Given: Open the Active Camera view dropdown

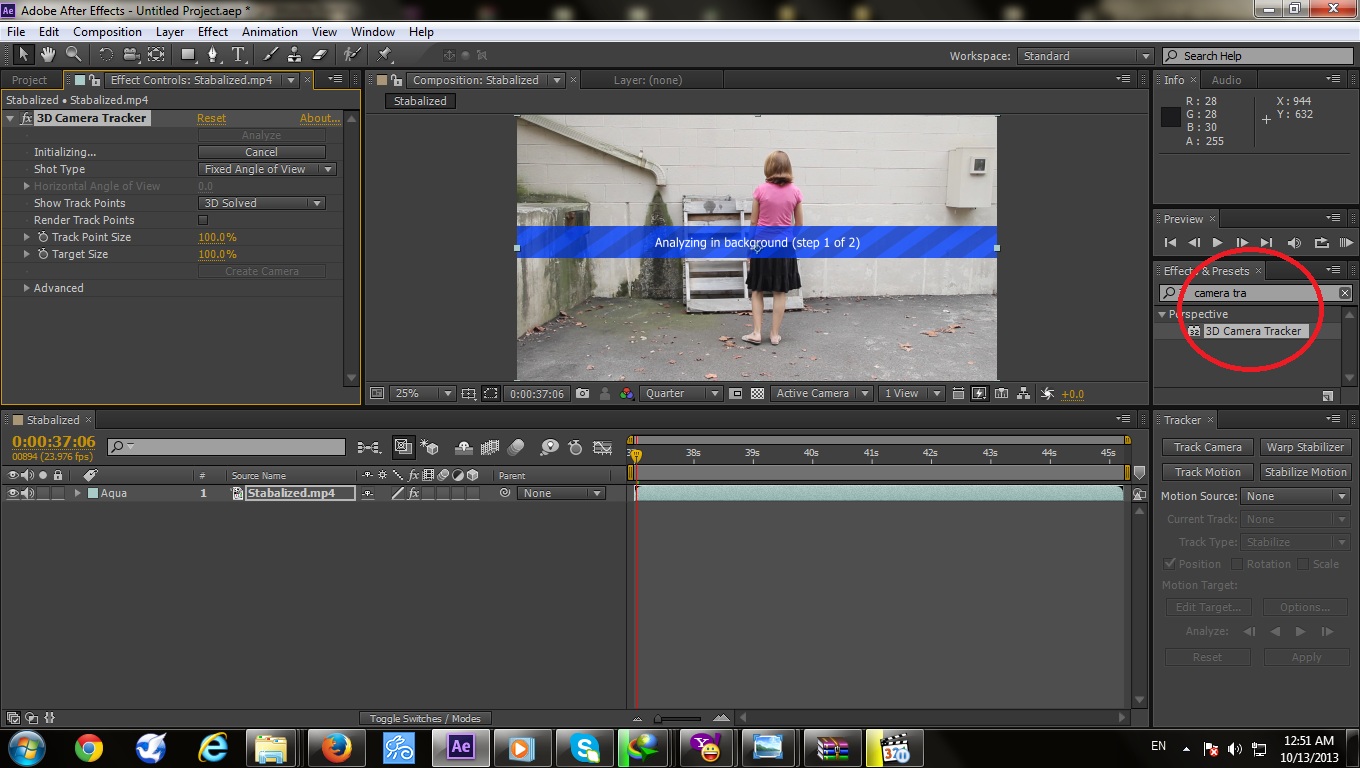Looking at the screenshot, I should (x=822, y=394).
